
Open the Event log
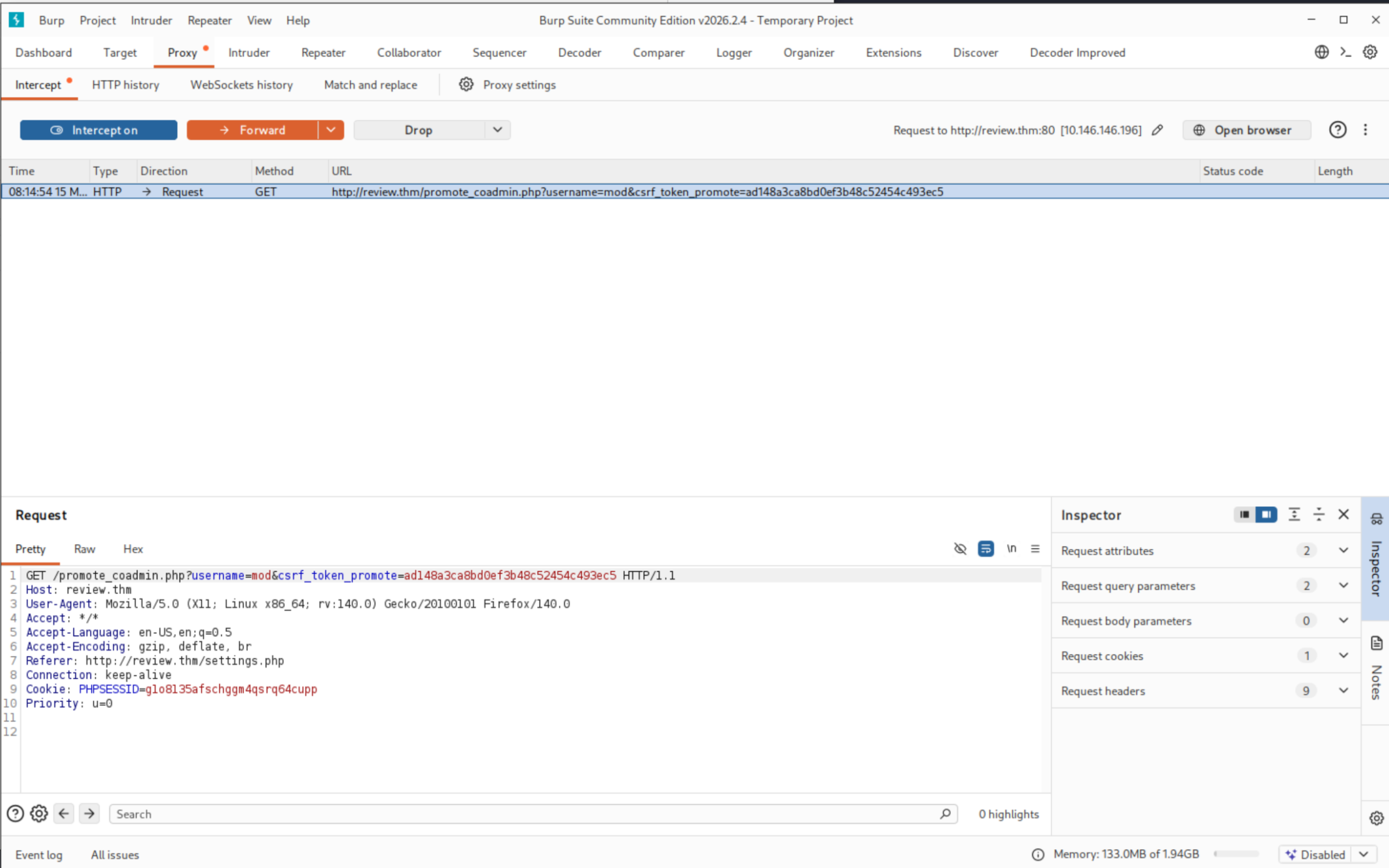click(39, 854)
